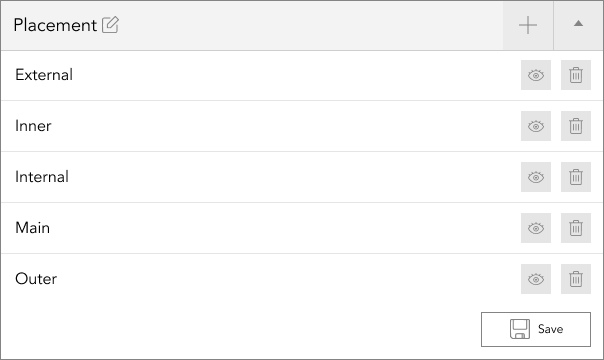
Task: Delete the Inner item
Action: [x=576, y=126]
